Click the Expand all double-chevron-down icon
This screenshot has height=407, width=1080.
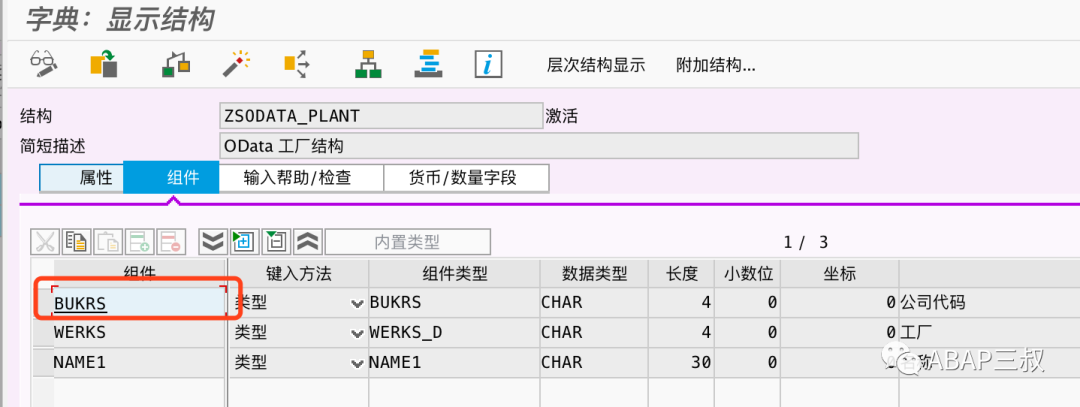coord(213,242)
